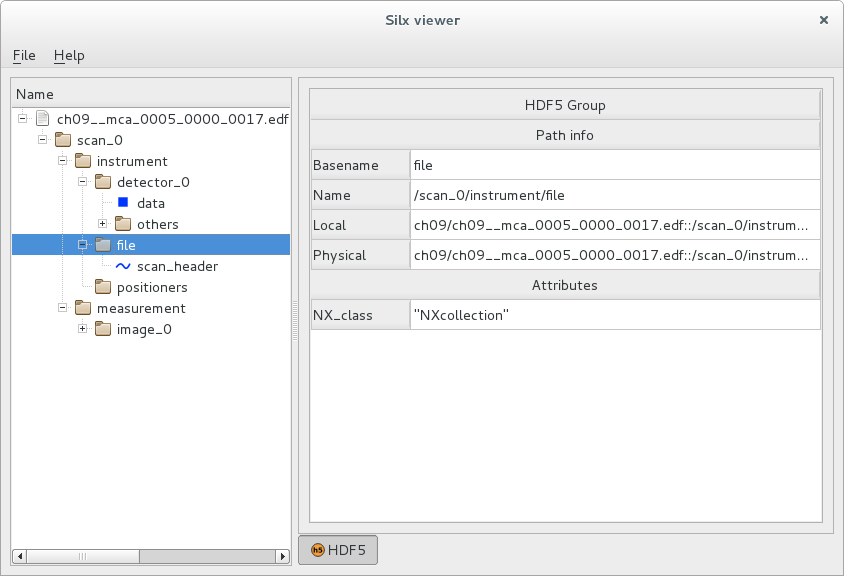Click the scan_header wave icon

click(123, 266)
